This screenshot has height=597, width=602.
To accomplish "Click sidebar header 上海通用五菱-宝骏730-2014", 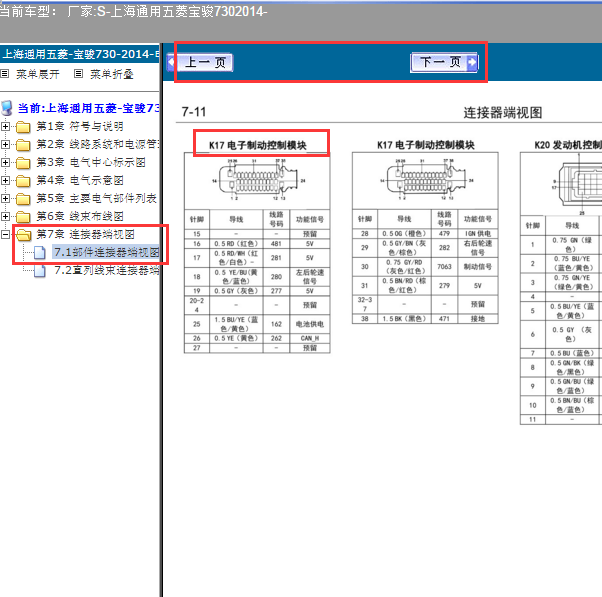I will point(79,54).
